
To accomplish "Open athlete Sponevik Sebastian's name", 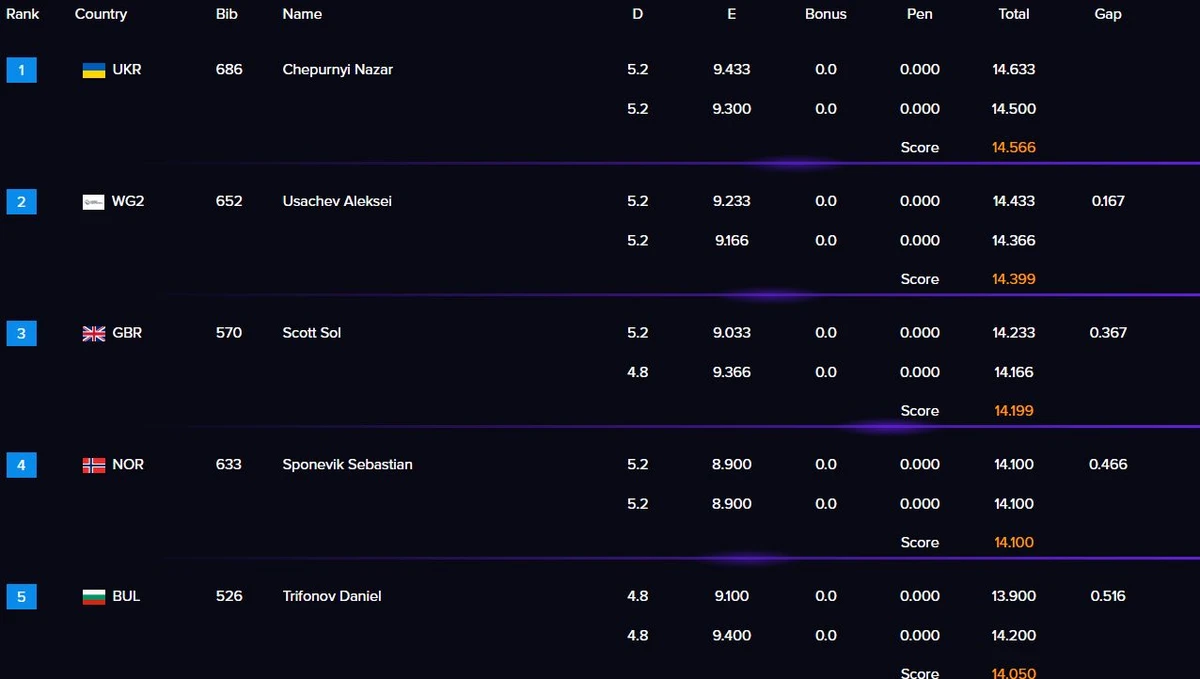I will (347, 465).
